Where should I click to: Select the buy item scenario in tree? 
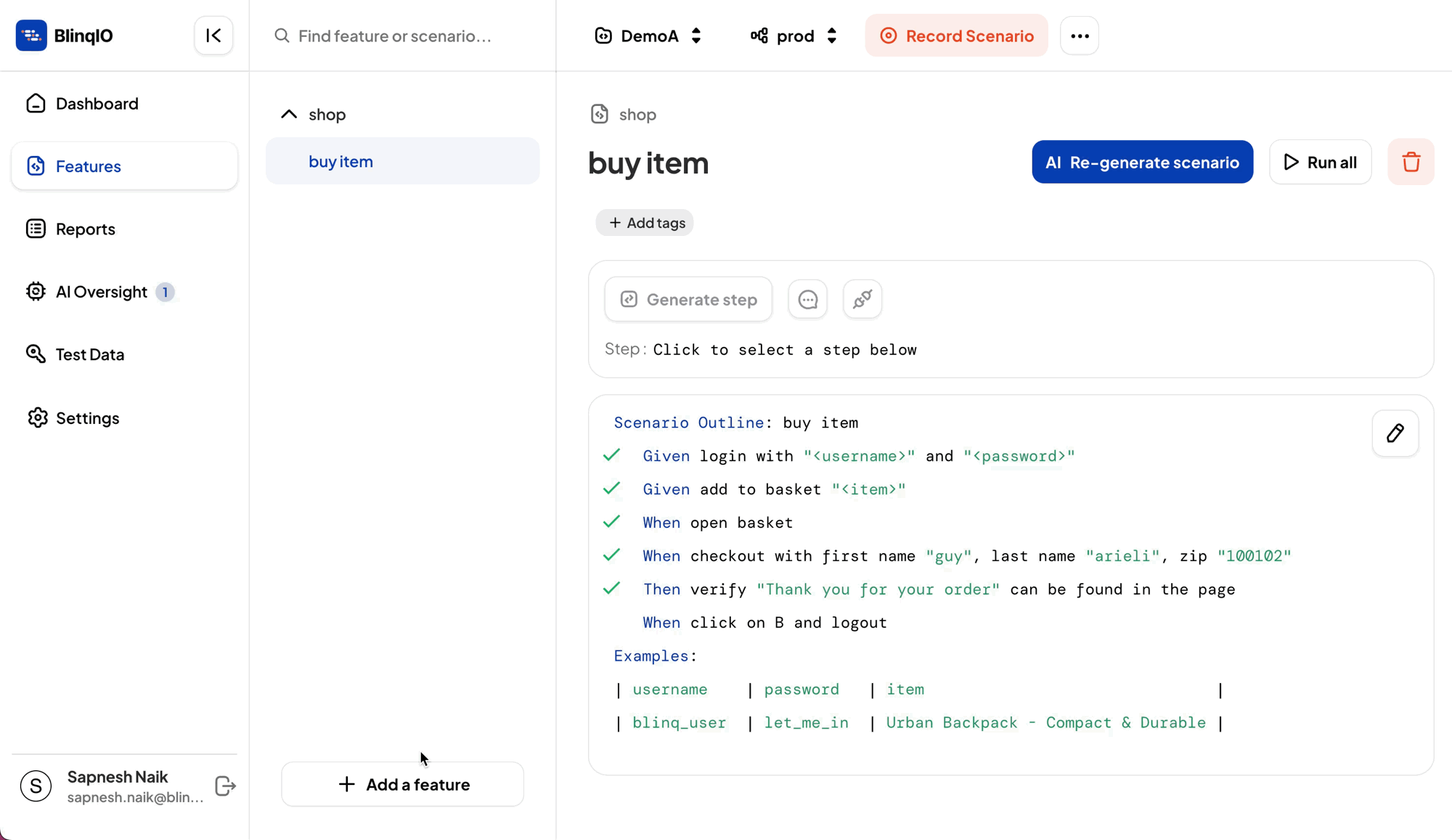[x=340, y=161]
